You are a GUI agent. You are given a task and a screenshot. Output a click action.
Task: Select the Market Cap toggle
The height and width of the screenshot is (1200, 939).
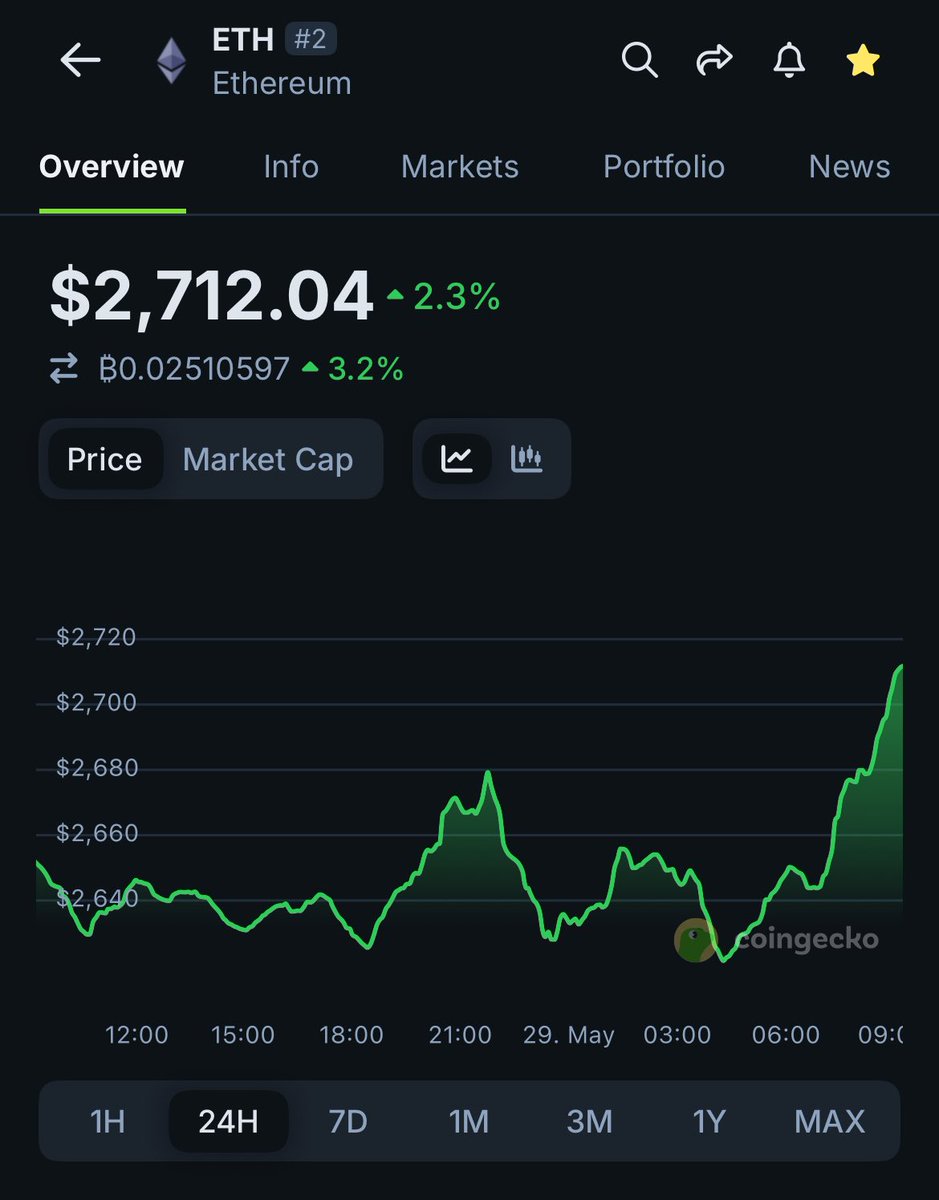268,459
